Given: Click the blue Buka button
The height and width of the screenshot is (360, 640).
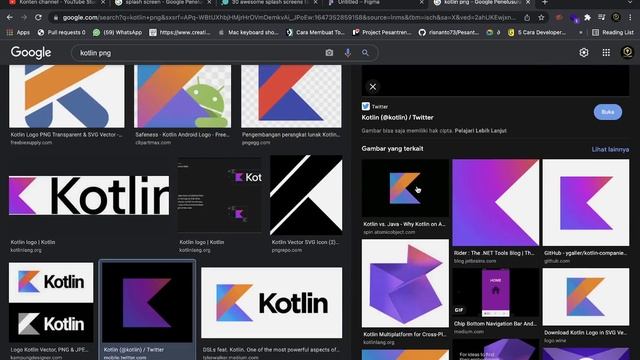Looking at the screenshot, I should [x=608, y=112].
